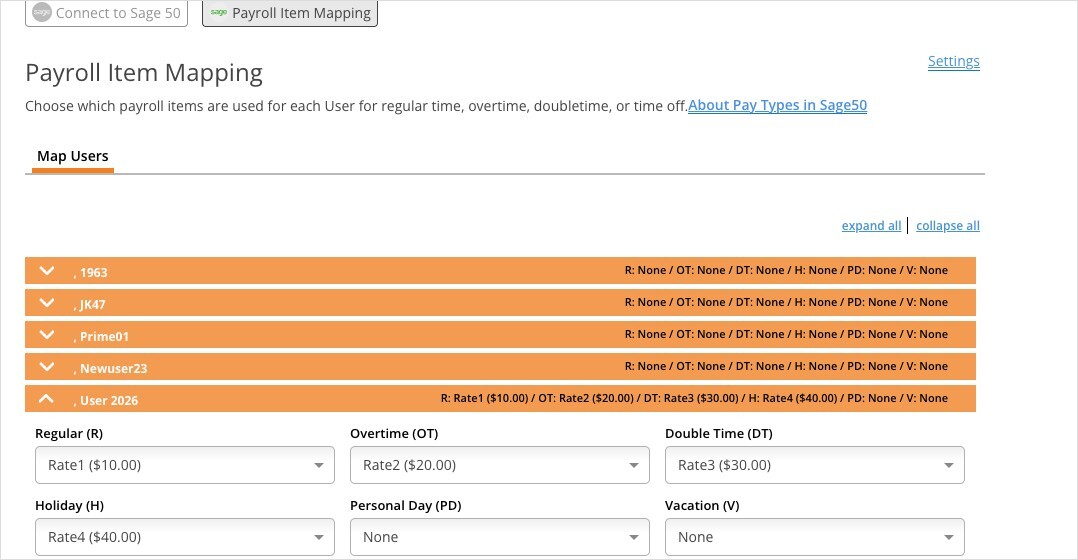Screen dimensions: 1078x560
Task: Click the collapse all link
Action: 948,225
